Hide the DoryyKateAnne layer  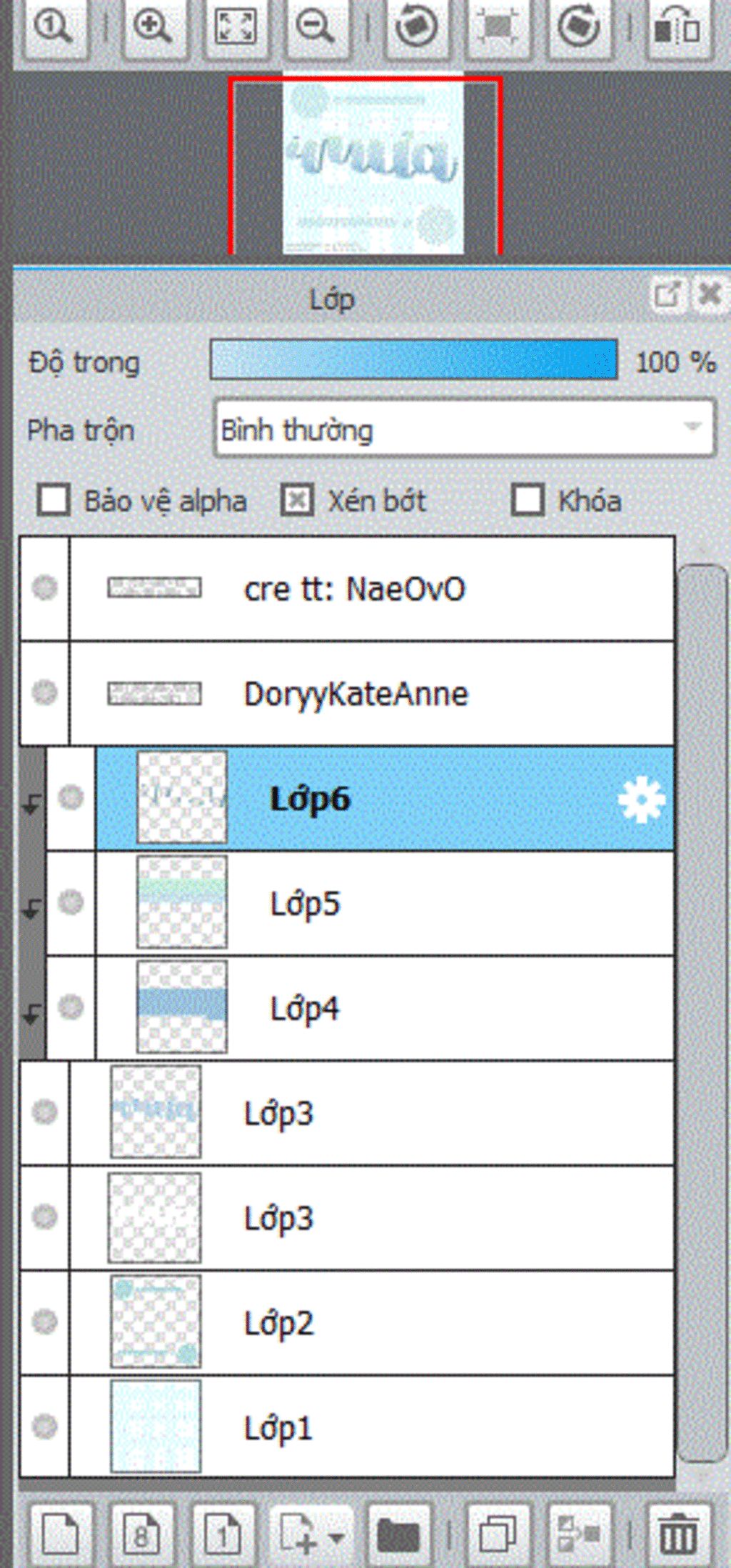click(45, 692)
